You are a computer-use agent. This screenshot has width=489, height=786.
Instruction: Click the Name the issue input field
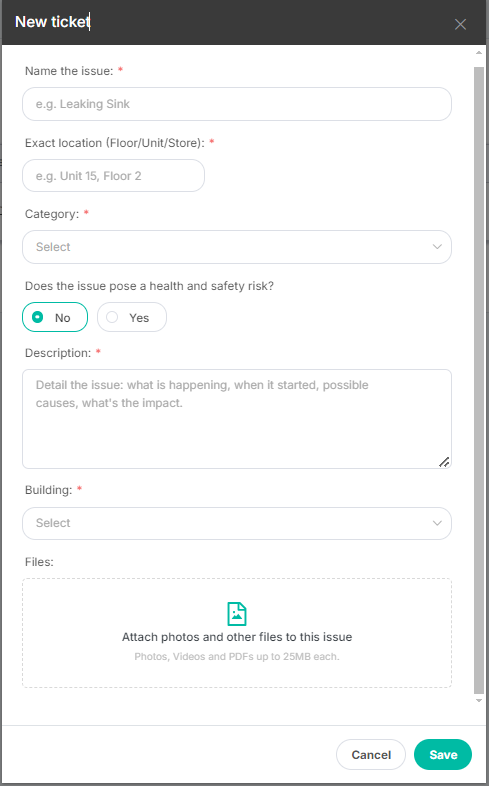point(237,104)
